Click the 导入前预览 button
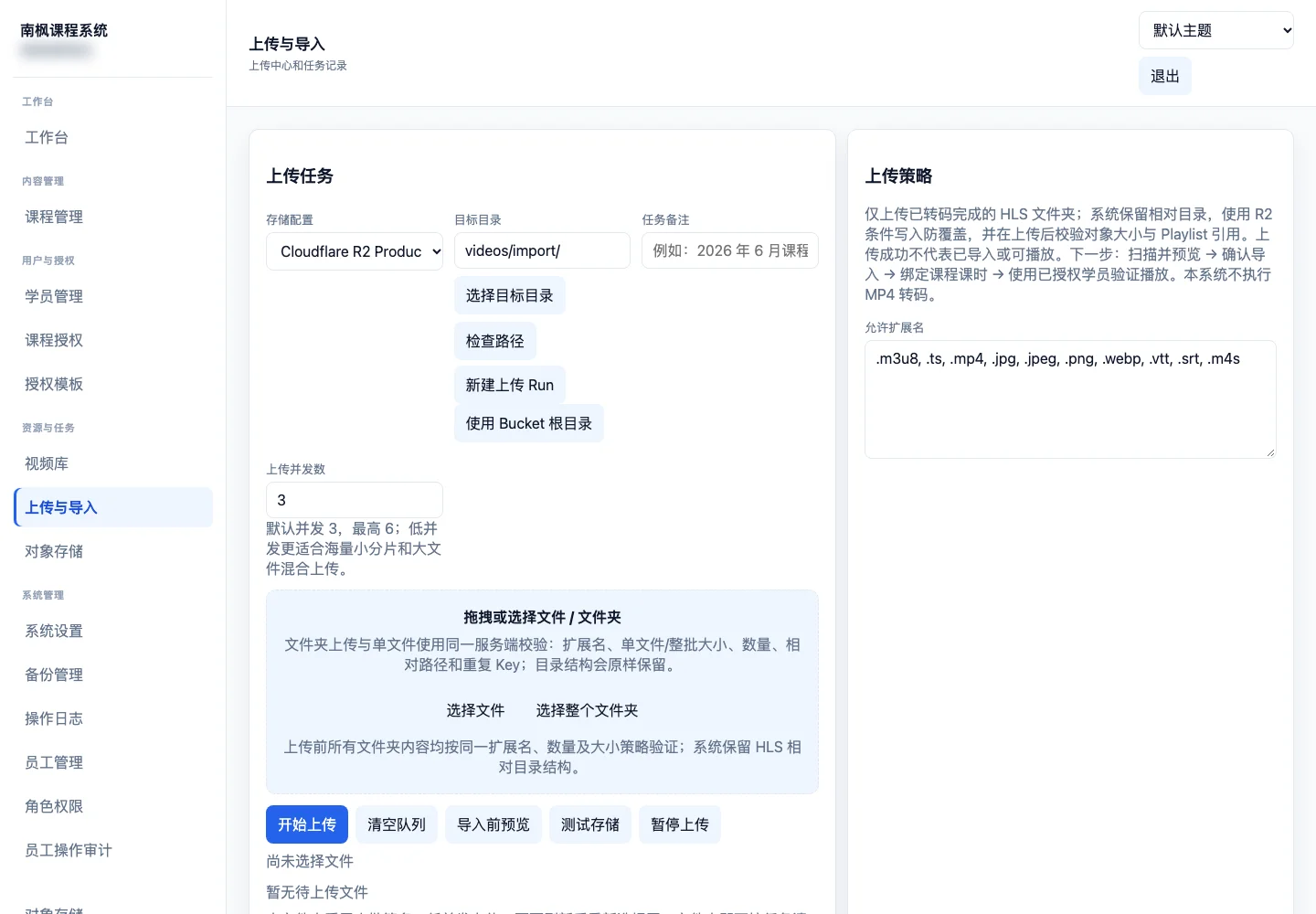1316x914 pixels. point(493,824)
